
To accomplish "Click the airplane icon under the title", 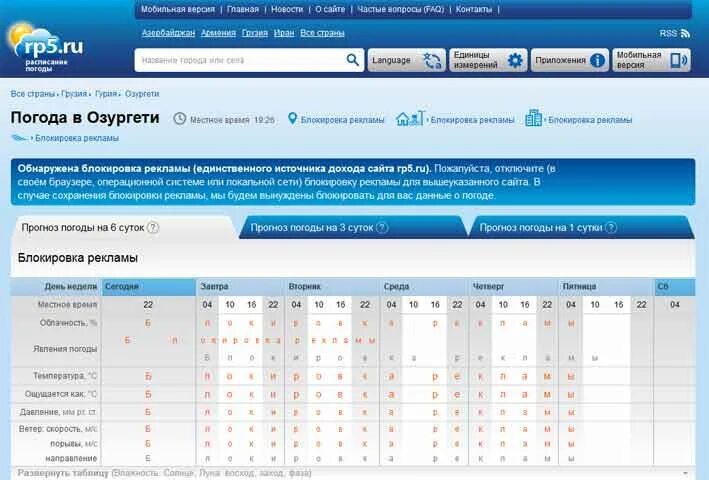I will pos(19,138).
